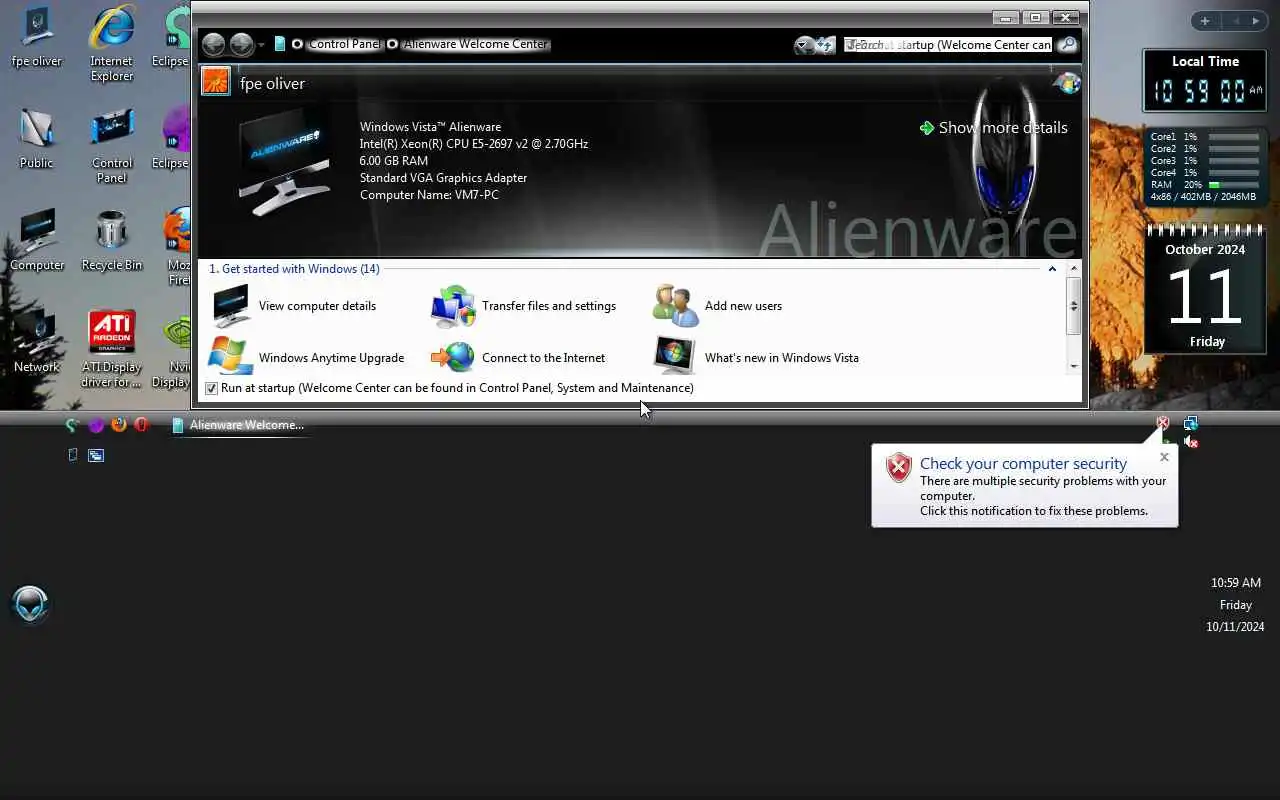Click the refresh button in the address bar
The height and width of the screenshot is (800, 1280).
824,45
